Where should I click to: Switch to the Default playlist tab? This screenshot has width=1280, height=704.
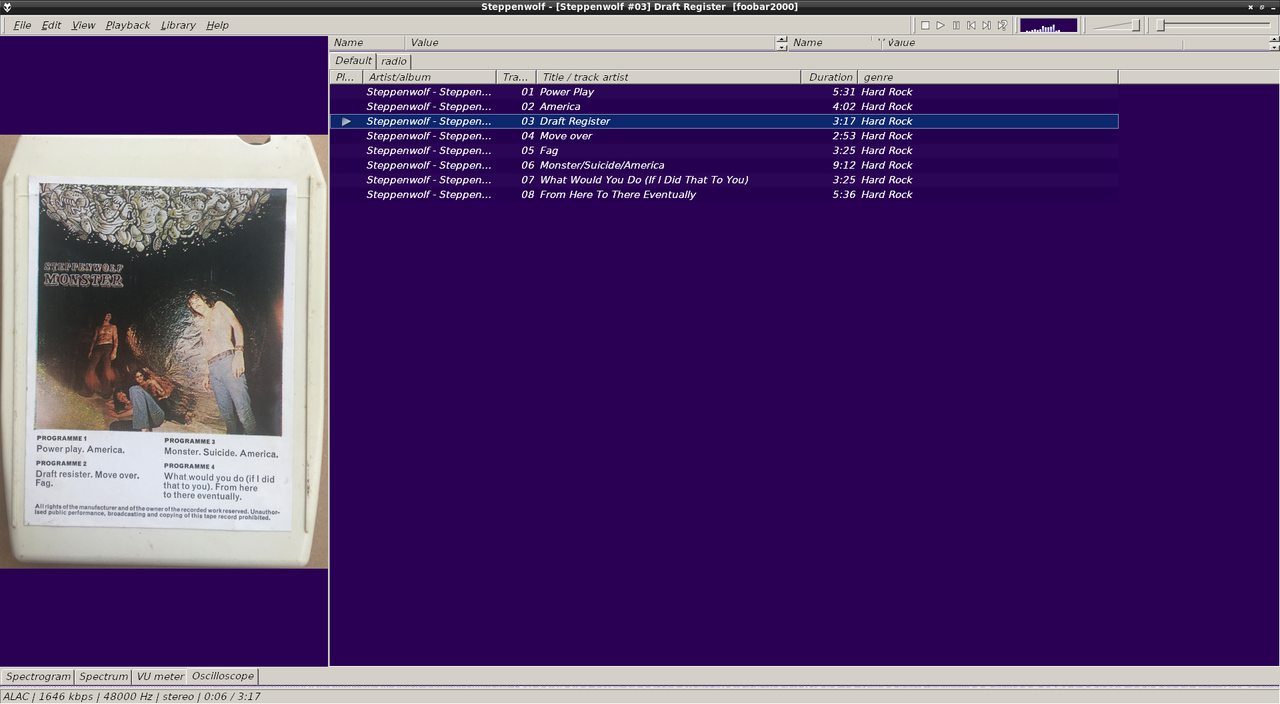point(353,61)
